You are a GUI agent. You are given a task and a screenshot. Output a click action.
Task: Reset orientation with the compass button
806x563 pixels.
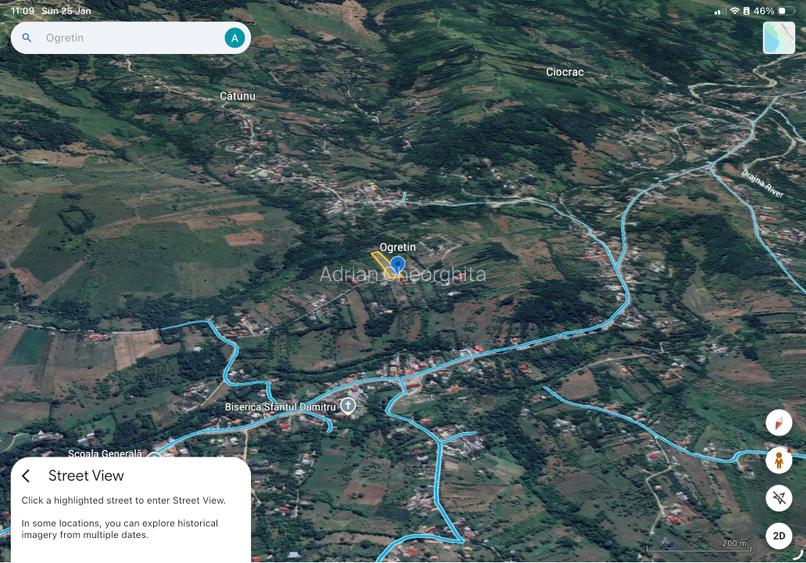coord(779,423)
